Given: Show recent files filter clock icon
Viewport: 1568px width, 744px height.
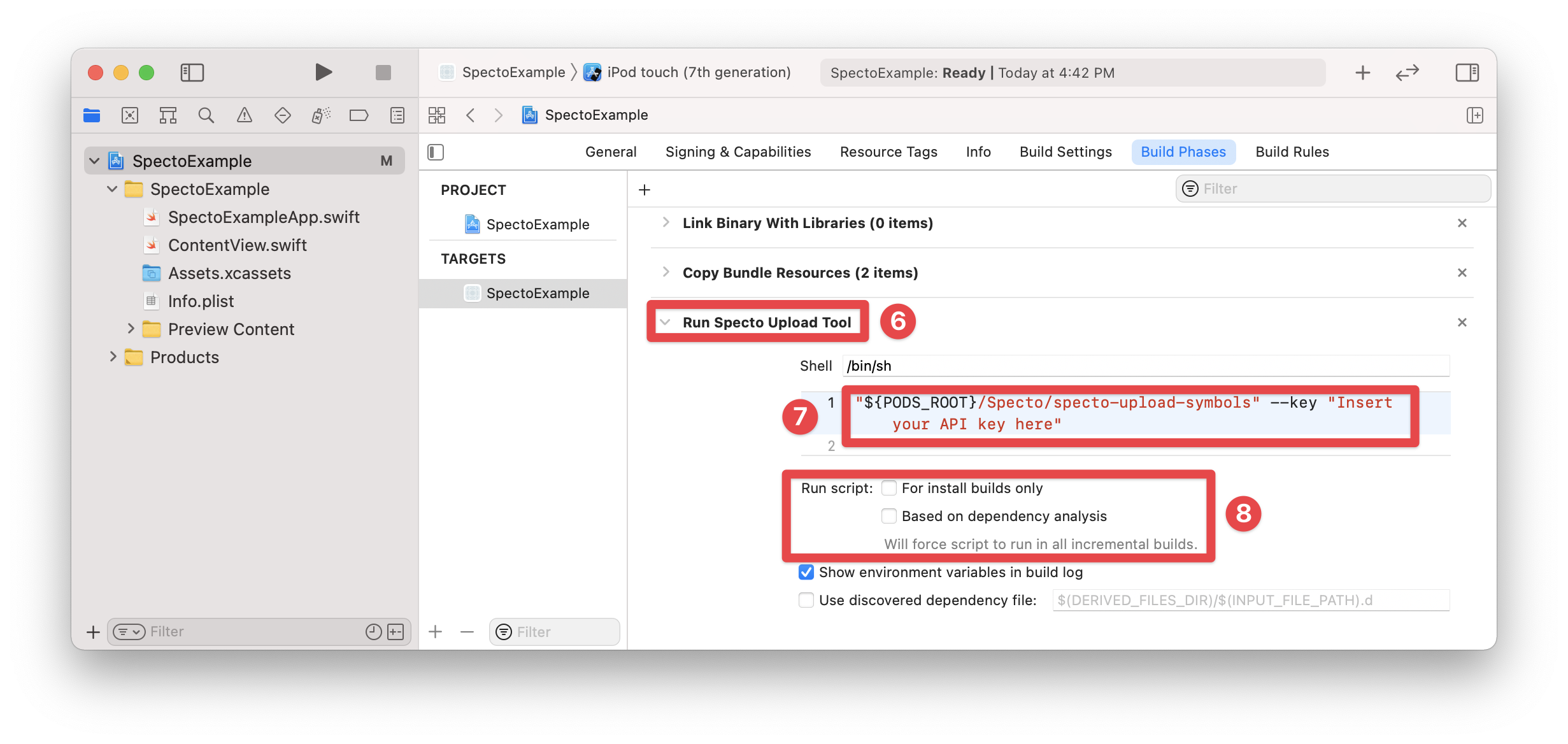Looking at the screenshot, I should (373, 632).
